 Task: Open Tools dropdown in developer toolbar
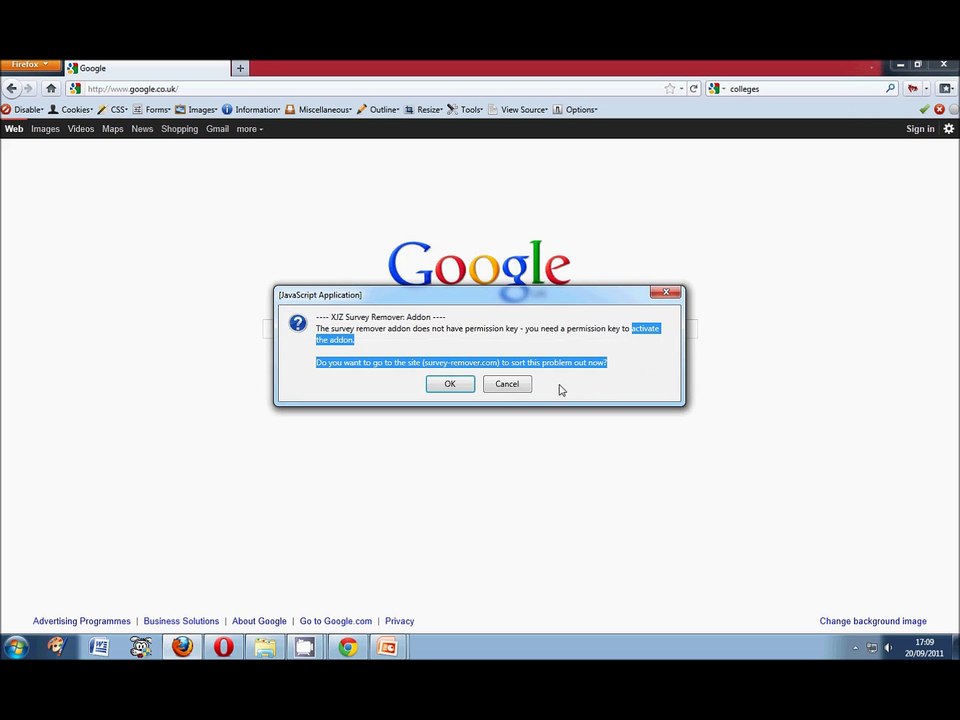[465, 110]
